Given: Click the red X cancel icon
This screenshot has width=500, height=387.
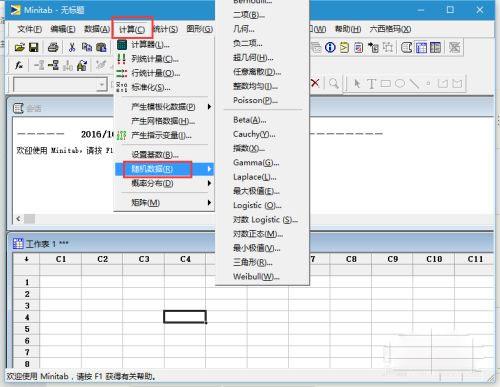Looking at the screenshot, I should click(315, 83).
